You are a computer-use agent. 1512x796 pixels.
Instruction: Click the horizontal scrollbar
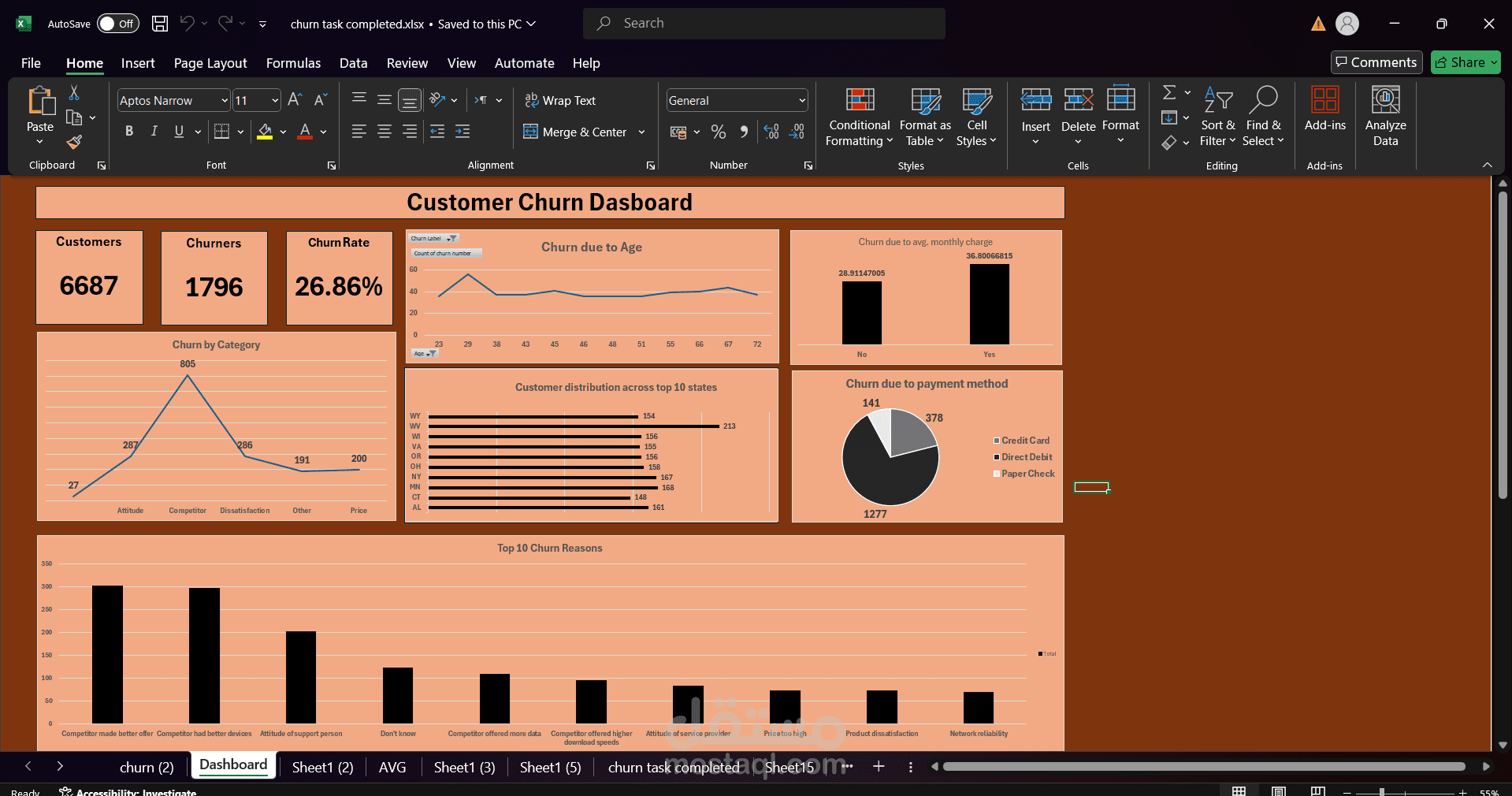pyautogui.click(x=1204, y=766)
